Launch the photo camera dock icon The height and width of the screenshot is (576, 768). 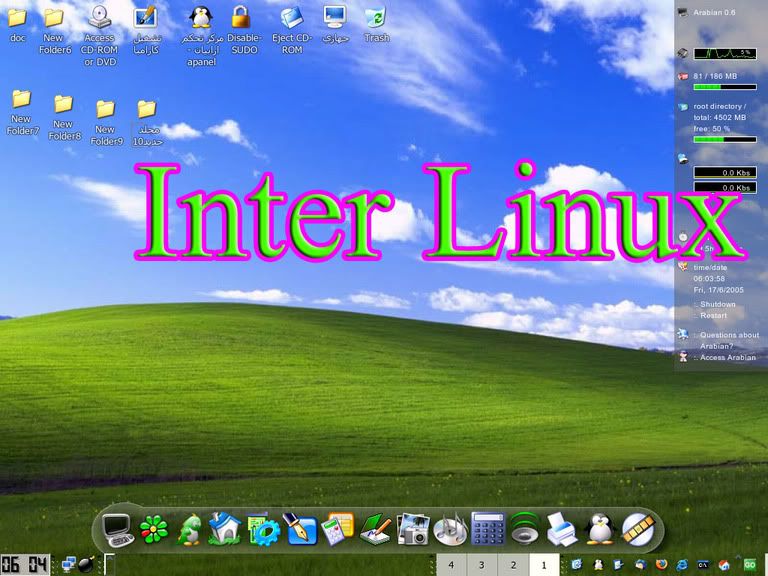coord(413,529)
